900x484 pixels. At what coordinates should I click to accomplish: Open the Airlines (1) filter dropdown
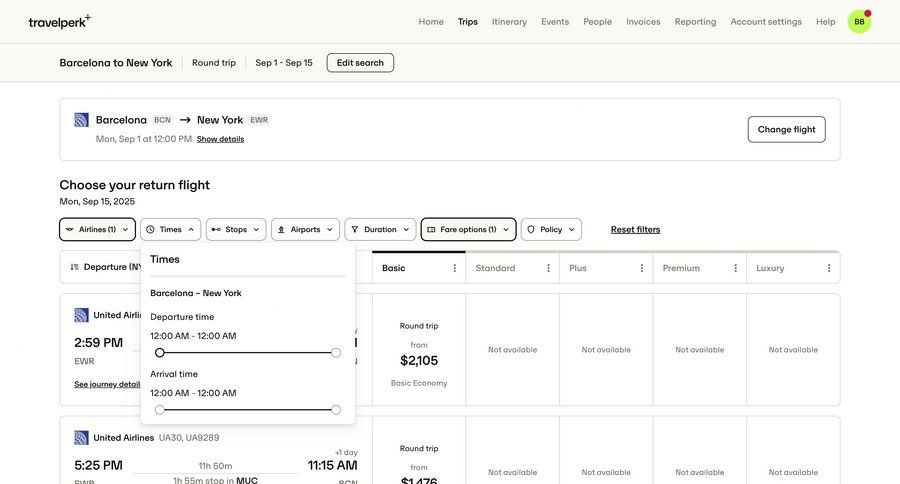pyautogui.click(x=97, y=230)
